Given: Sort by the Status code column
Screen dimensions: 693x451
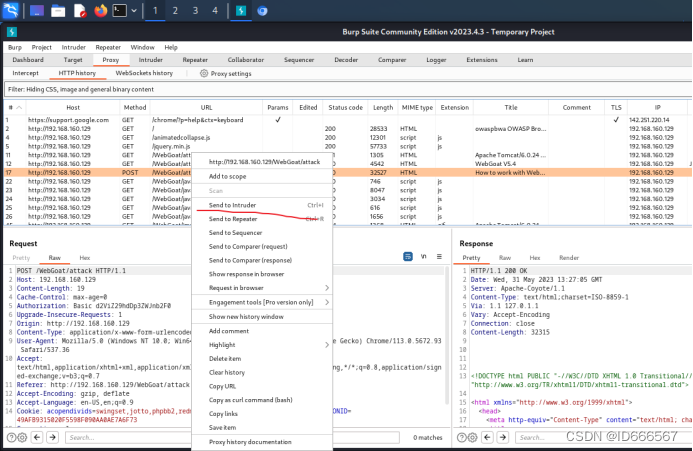Looking at the screenshot, I should pos(345,107).
